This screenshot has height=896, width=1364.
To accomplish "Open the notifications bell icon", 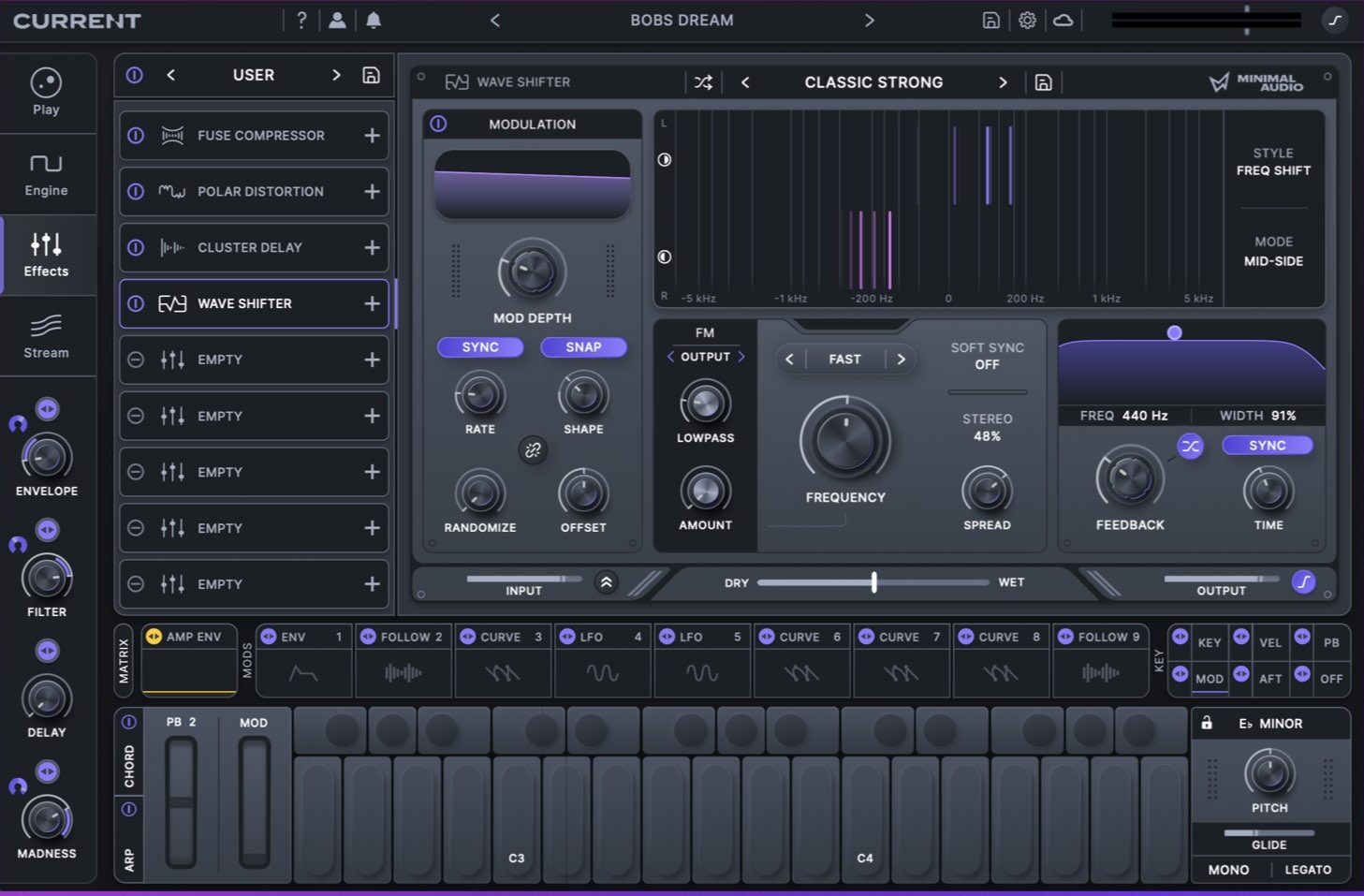I will (x=374, y=21).
